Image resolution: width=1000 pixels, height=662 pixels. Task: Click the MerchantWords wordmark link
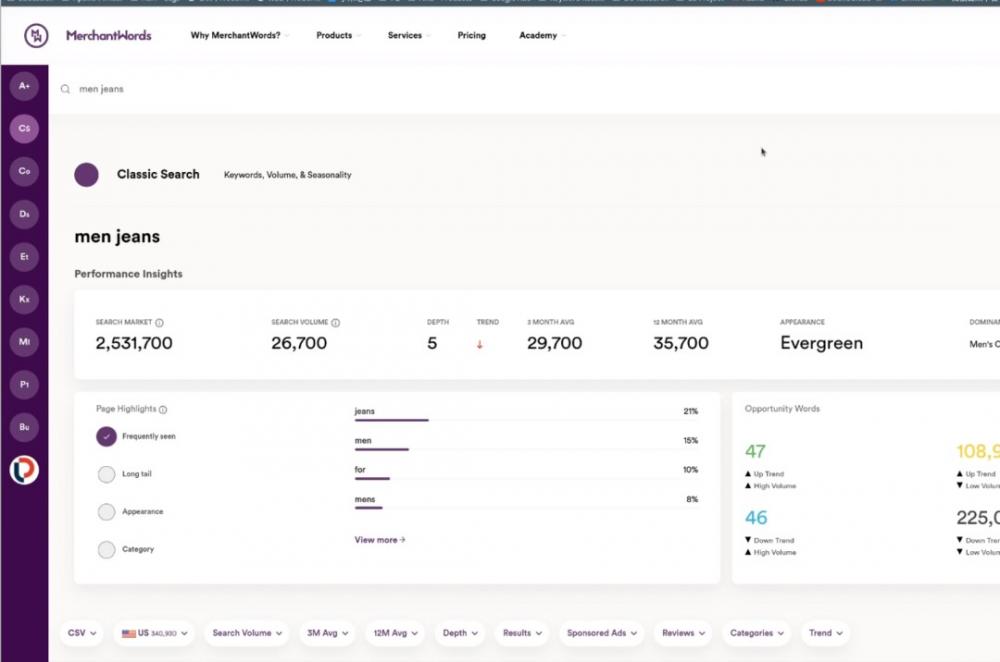(x=108, y=36)
